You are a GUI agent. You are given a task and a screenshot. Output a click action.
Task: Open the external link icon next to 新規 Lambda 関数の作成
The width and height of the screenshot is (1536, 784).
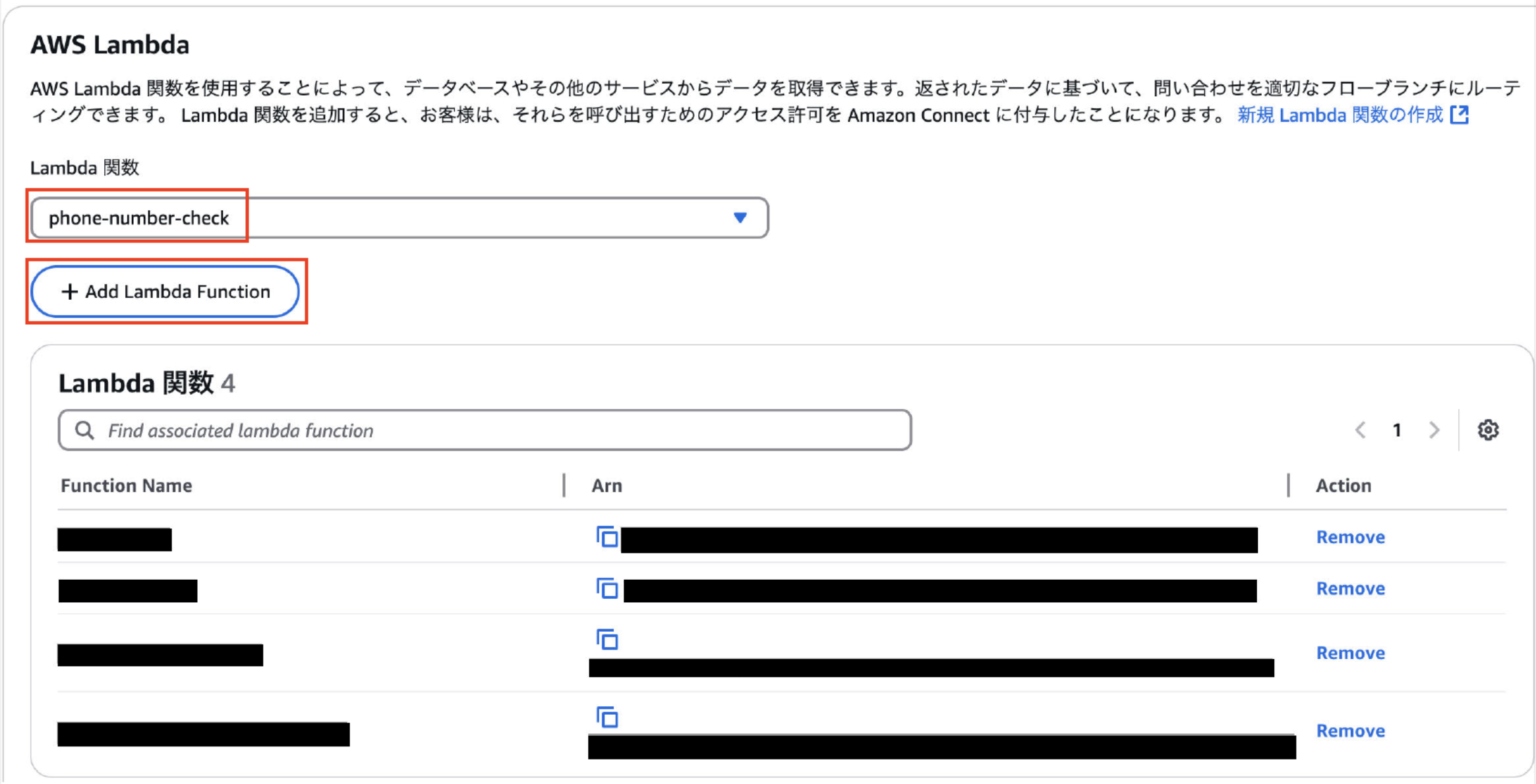[1461, 116]
